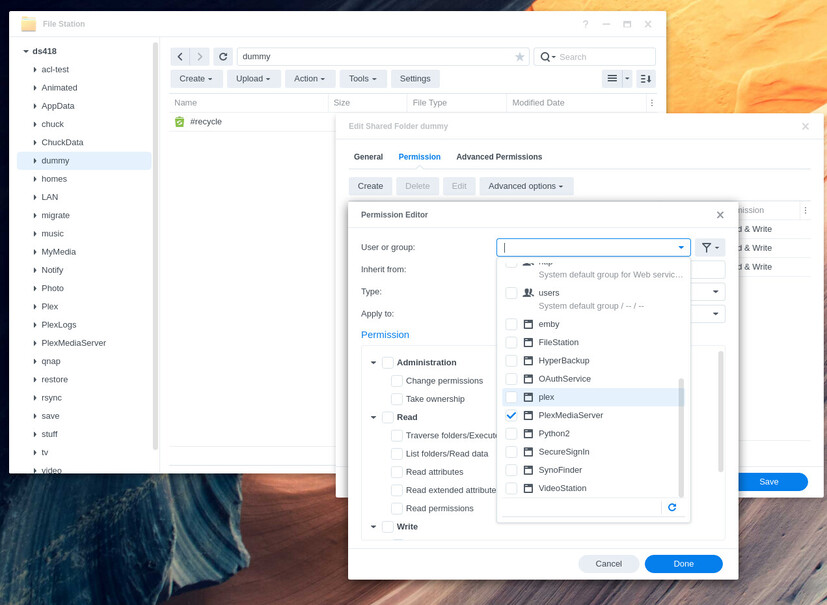Toggle the User or group combo box arrow
Viewport: 827px width, 605px height.
pyautogui.click(x=681, y=247)
